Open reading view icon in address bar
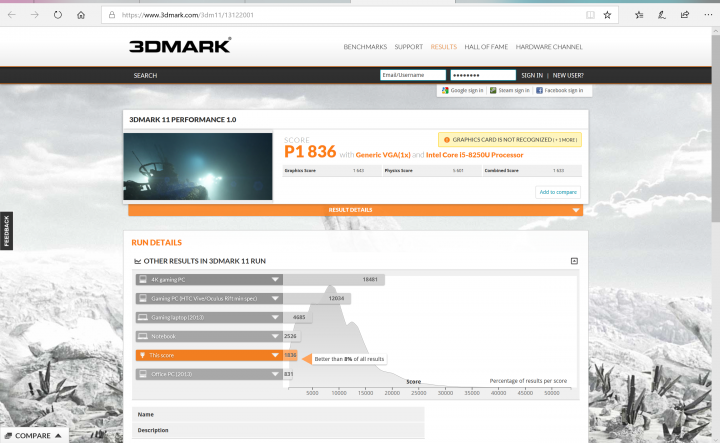The image size is (720, 443). (590, 15)
